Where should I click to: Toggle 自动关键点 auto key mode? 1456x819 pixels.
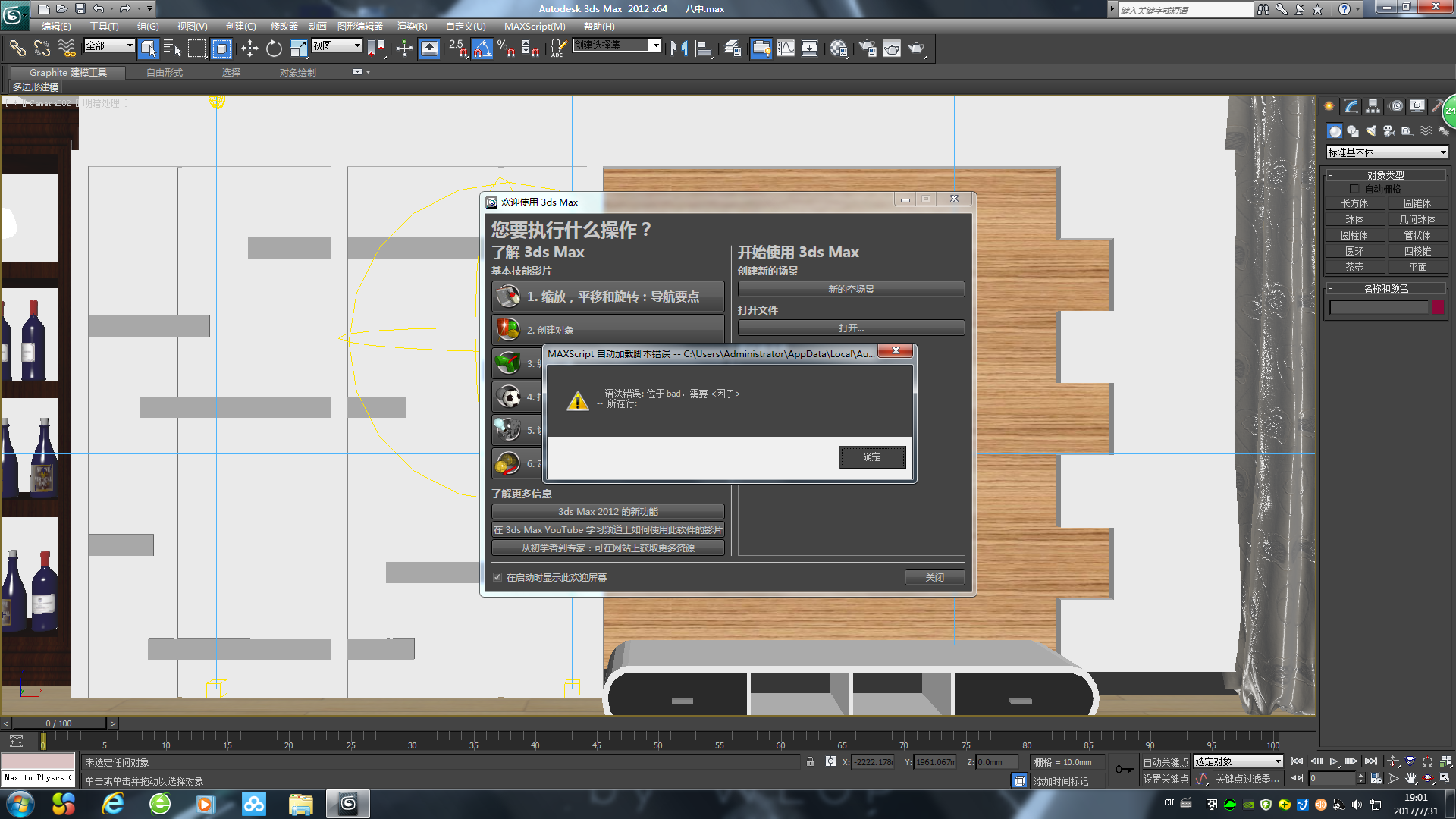click(x=1166, y=762)
